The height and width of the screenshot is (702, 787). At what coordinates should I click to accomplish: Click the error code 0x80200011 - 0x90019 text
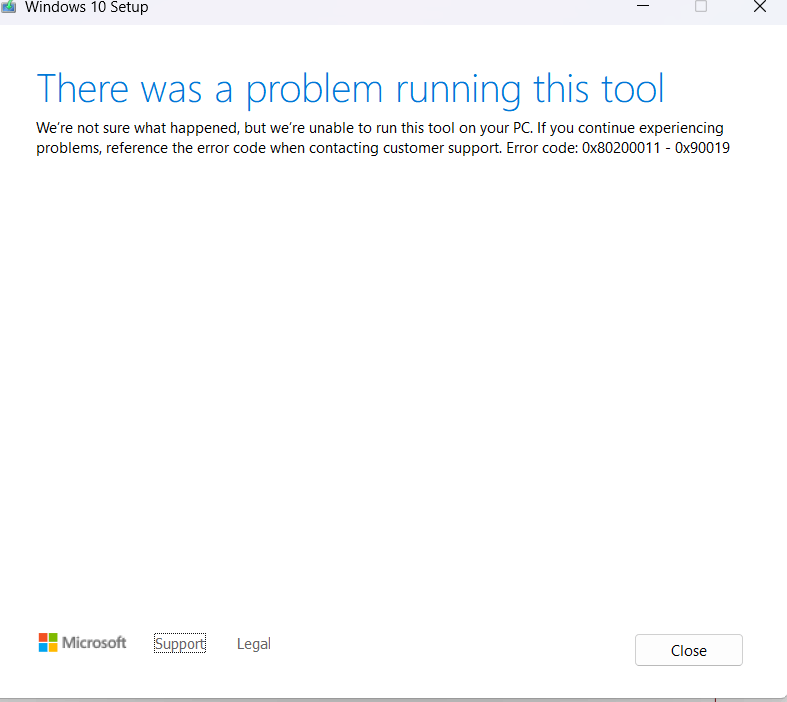655,148
